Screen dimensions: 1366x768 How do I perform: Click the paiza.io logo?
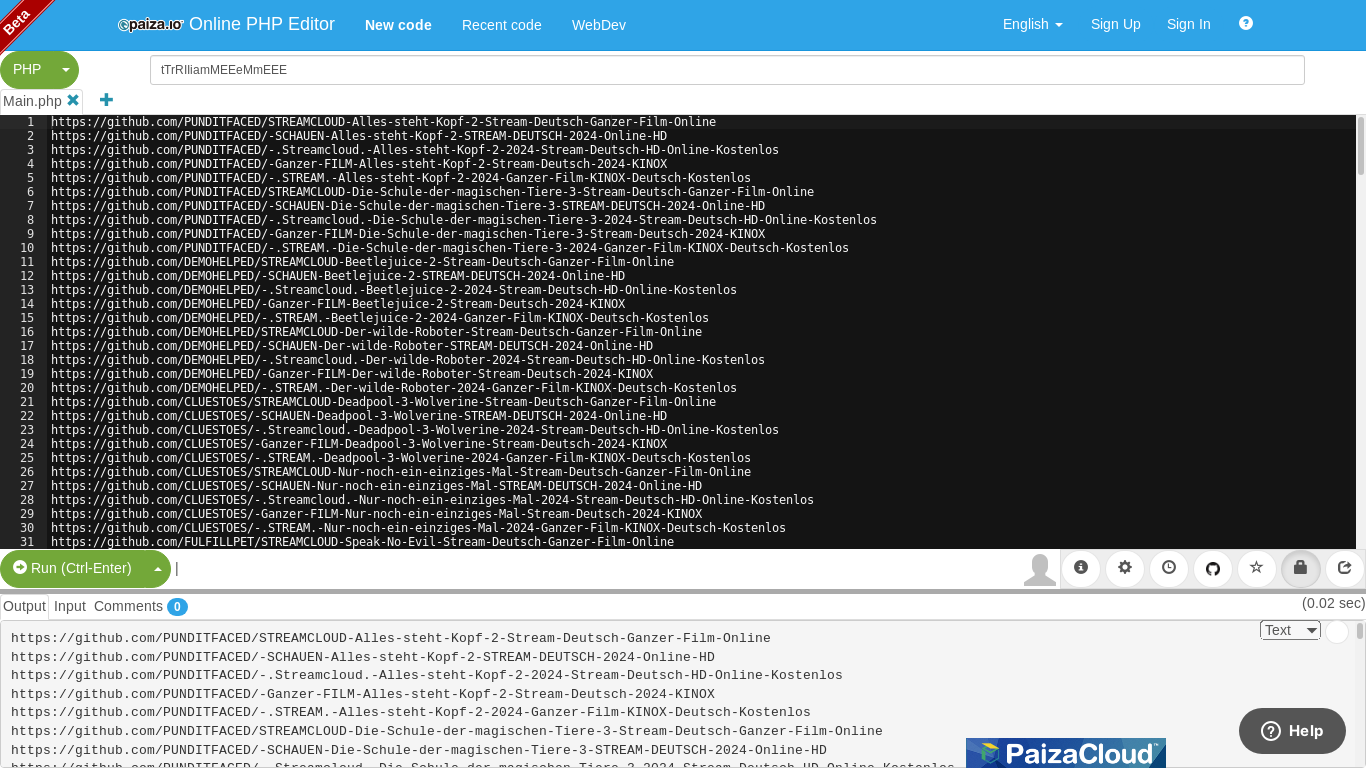tap(151, 25)
